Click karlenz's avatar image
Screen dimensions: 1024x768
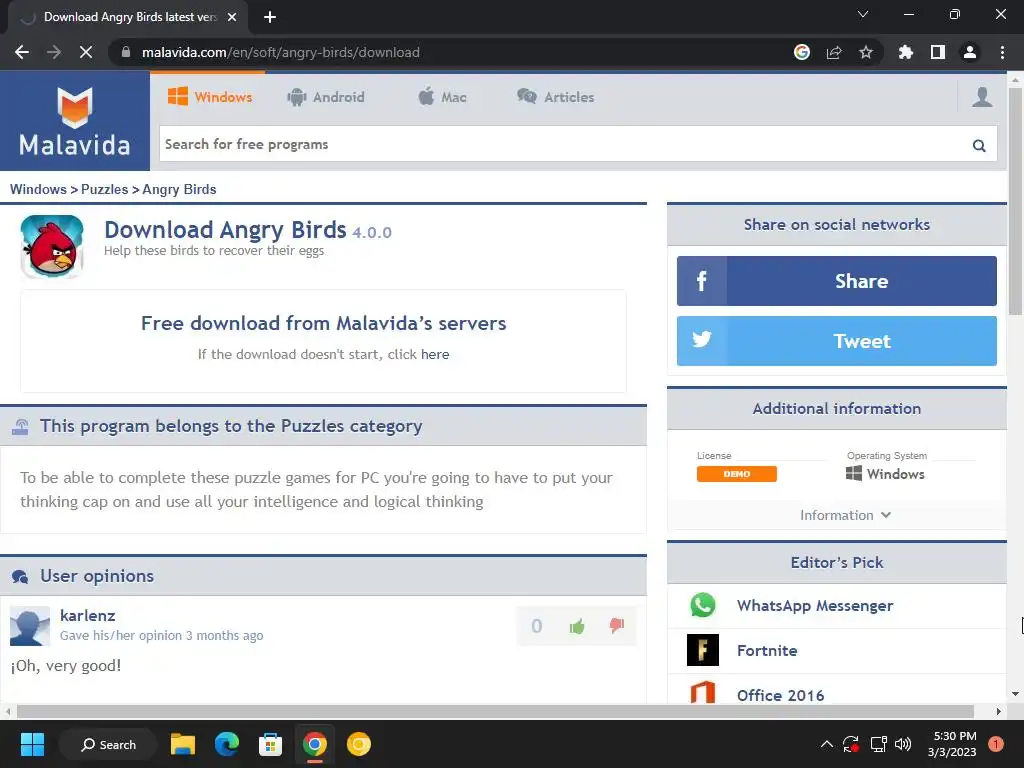tap(30, 626)
